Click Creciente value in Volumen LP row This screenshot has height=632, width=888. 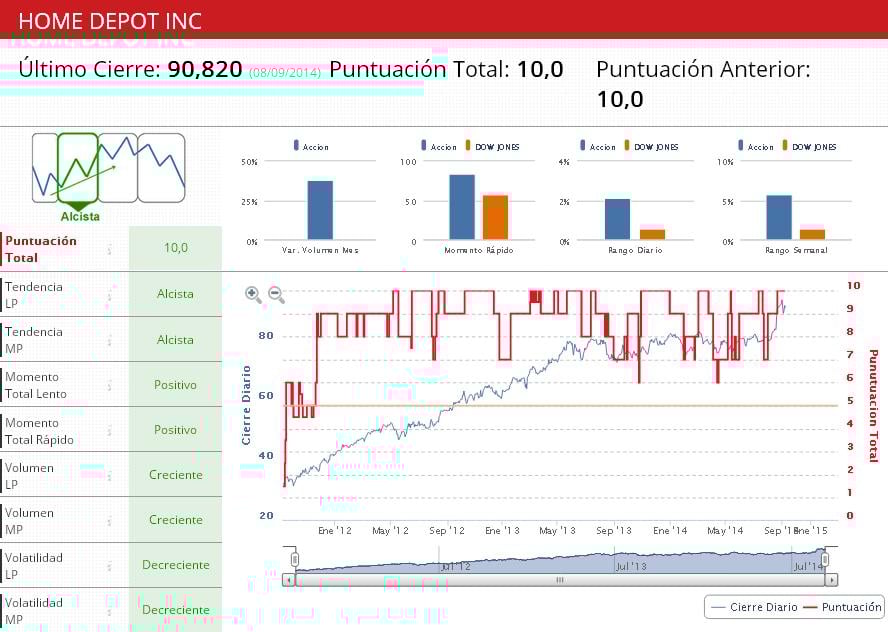click(176, 475)
